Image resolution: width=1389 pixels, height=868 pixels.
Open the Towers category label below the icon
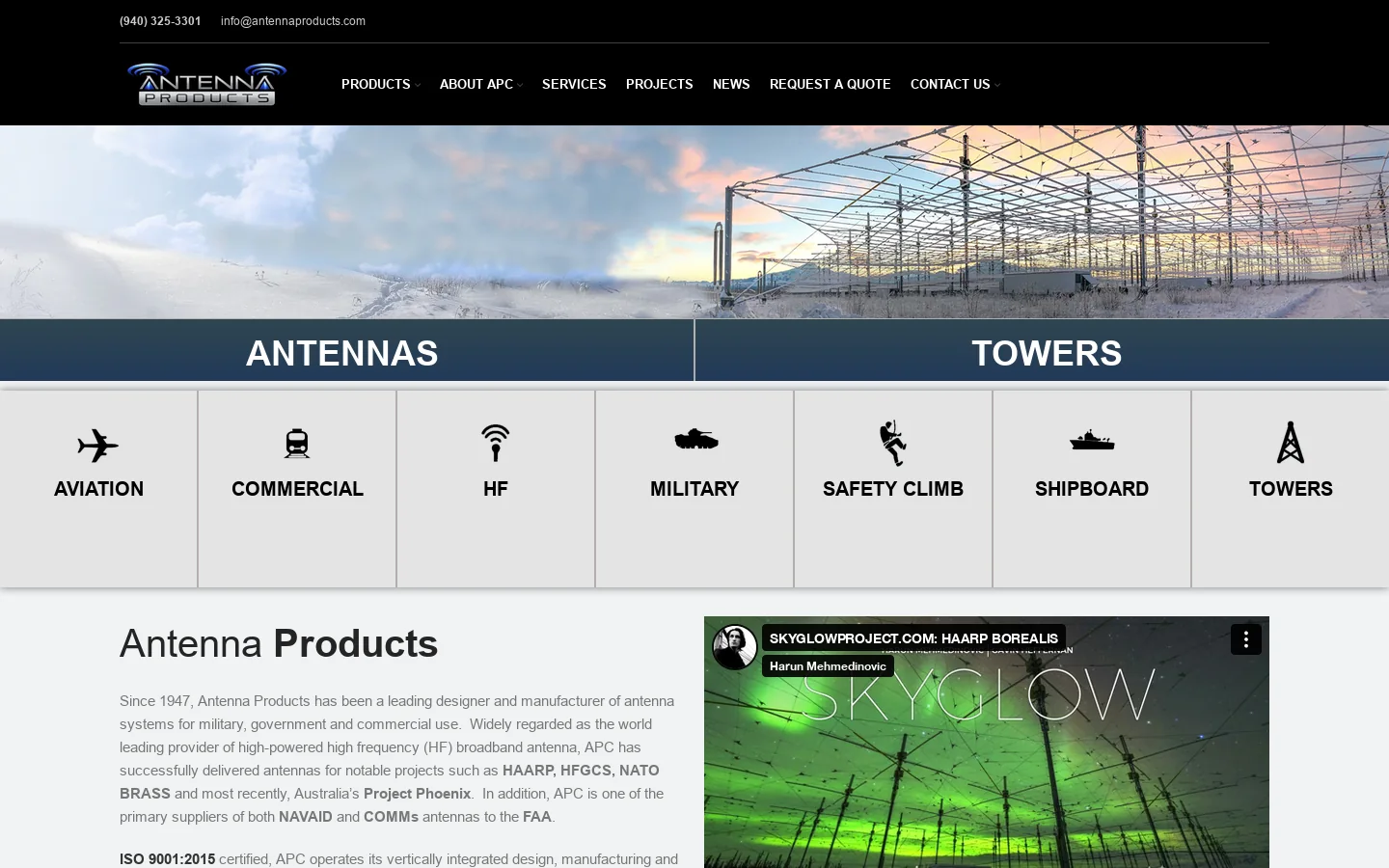coord(1291,489)
